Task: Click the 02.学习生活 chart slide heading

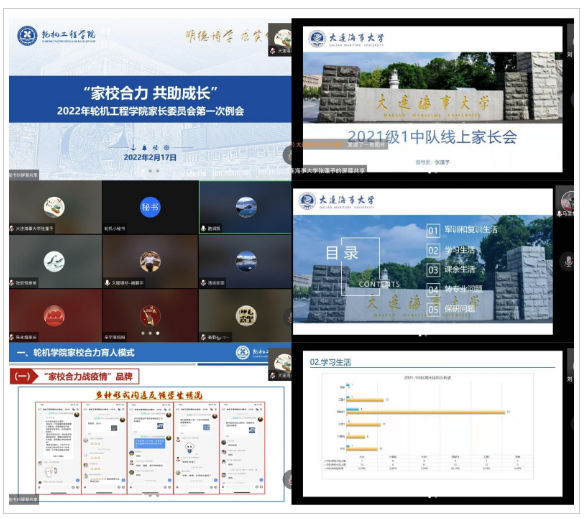Action: 330,362
